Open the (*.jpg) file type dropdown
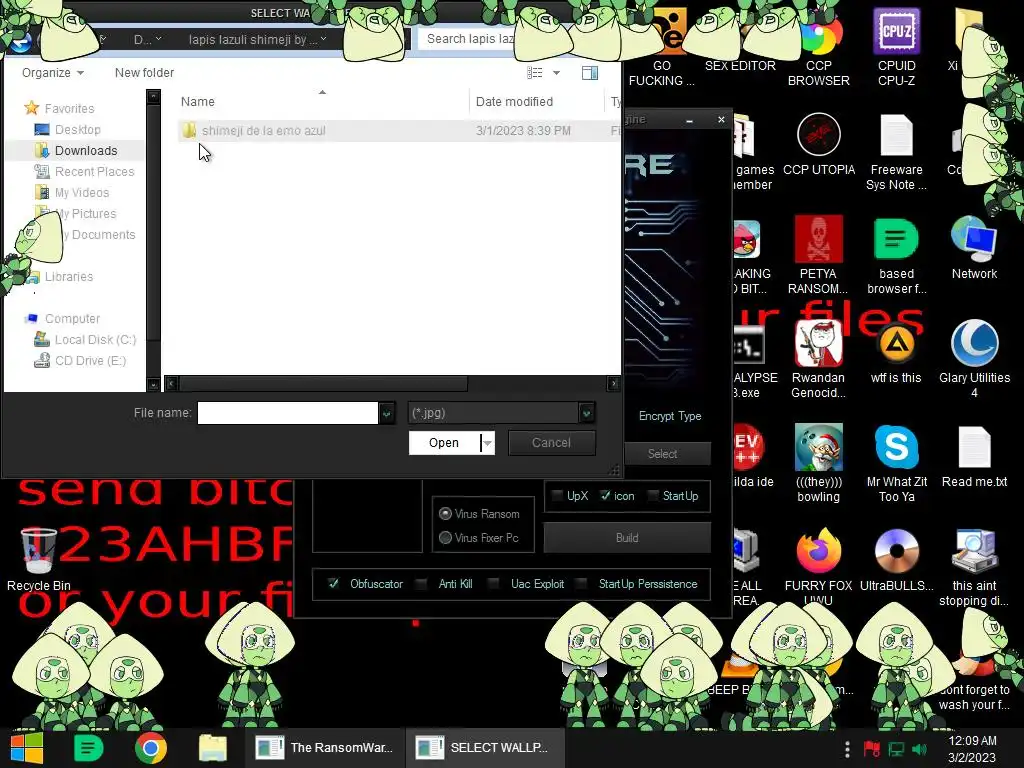This screenshot has height=768, width=1024. tap(586, 413)
